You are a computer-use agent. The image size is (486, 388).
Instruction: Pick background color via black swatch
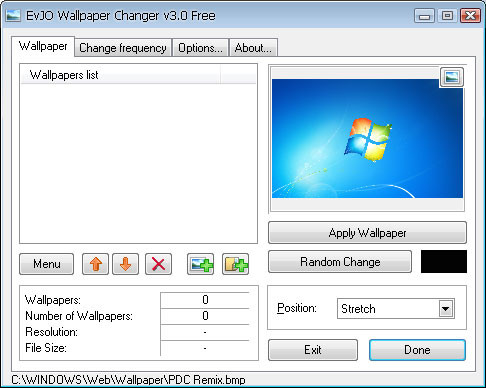pyautogui.click(x=444, y=262)
